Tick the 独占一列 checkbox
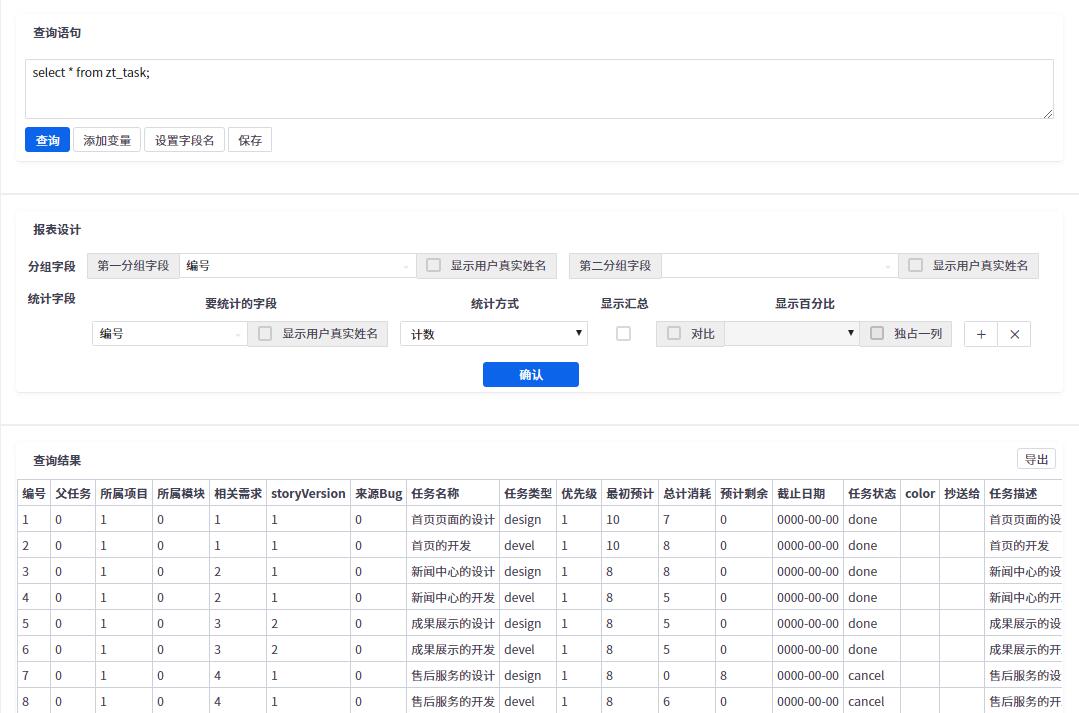The height and width of the screenshot is (713, 1079). click(877, 333)
